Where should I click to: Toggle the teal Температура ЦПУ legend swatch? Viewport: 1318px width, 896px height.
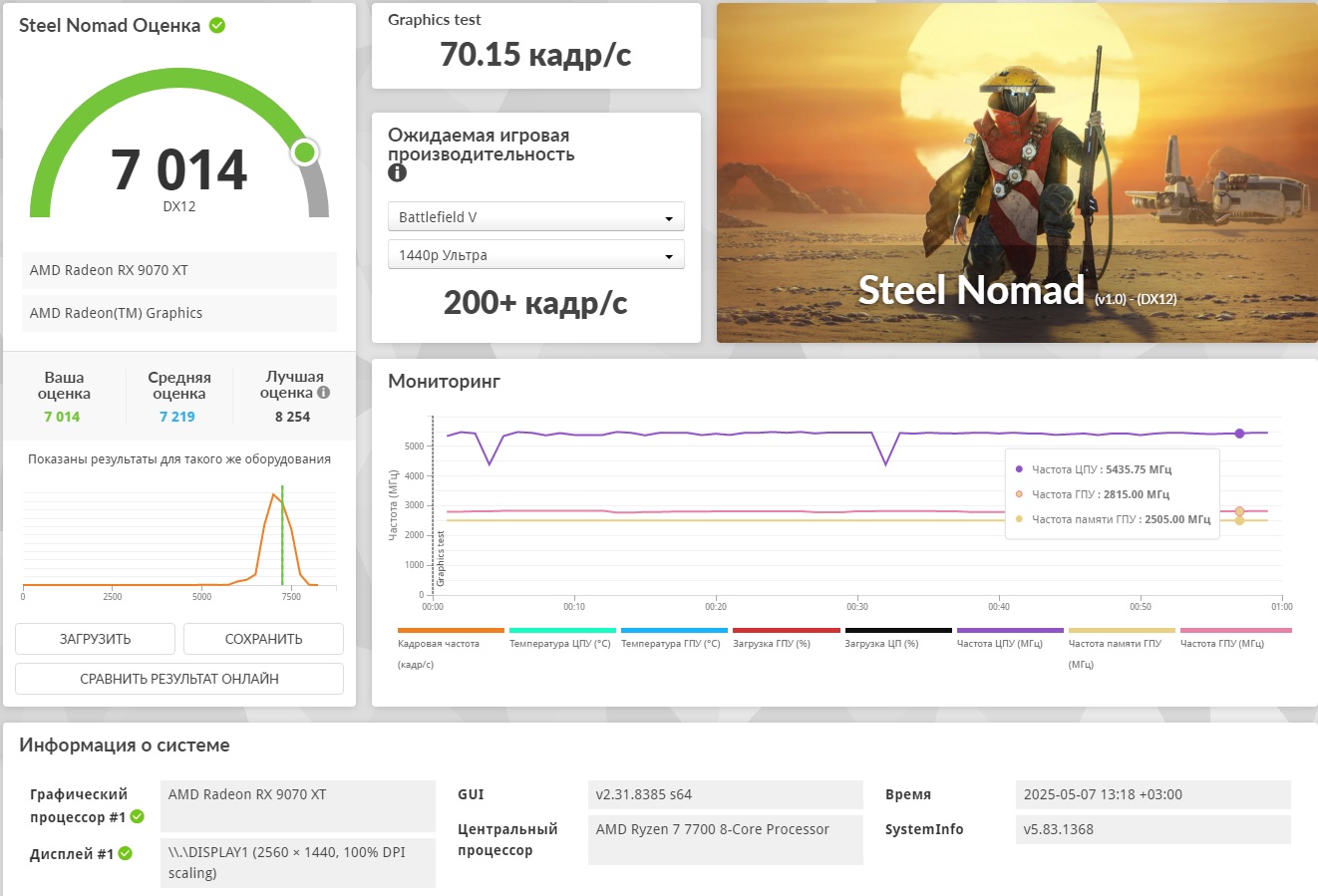coord(562,631)
